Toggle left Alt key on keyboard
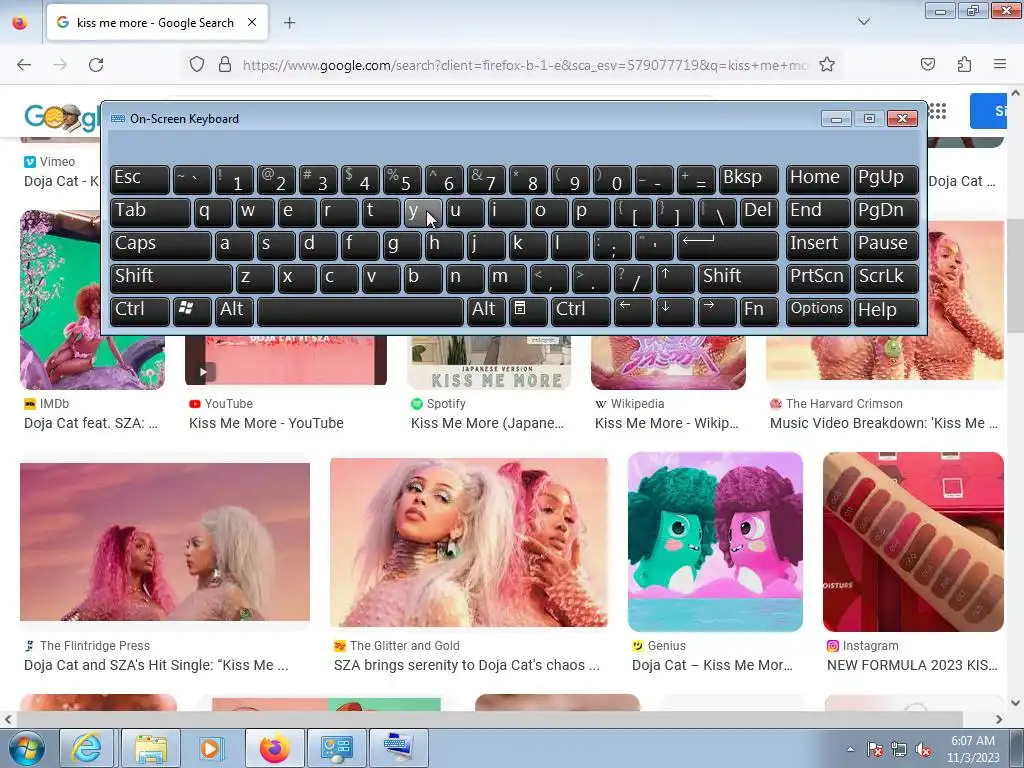This screenshot has width=1024, height=768. 234,310
